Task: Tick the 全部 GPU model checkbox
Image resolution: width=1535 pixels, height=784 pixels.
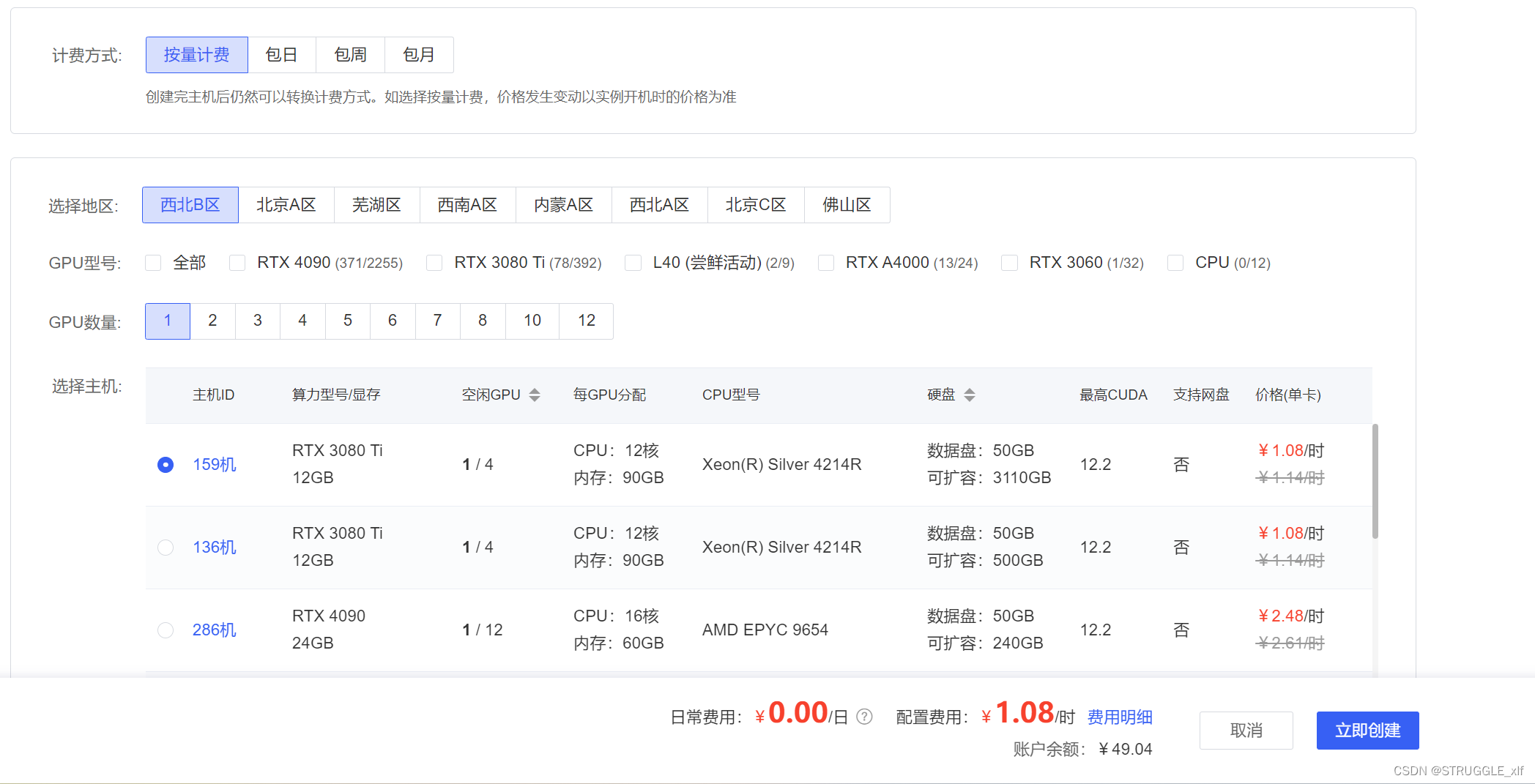Action: (x=153, y=263)
